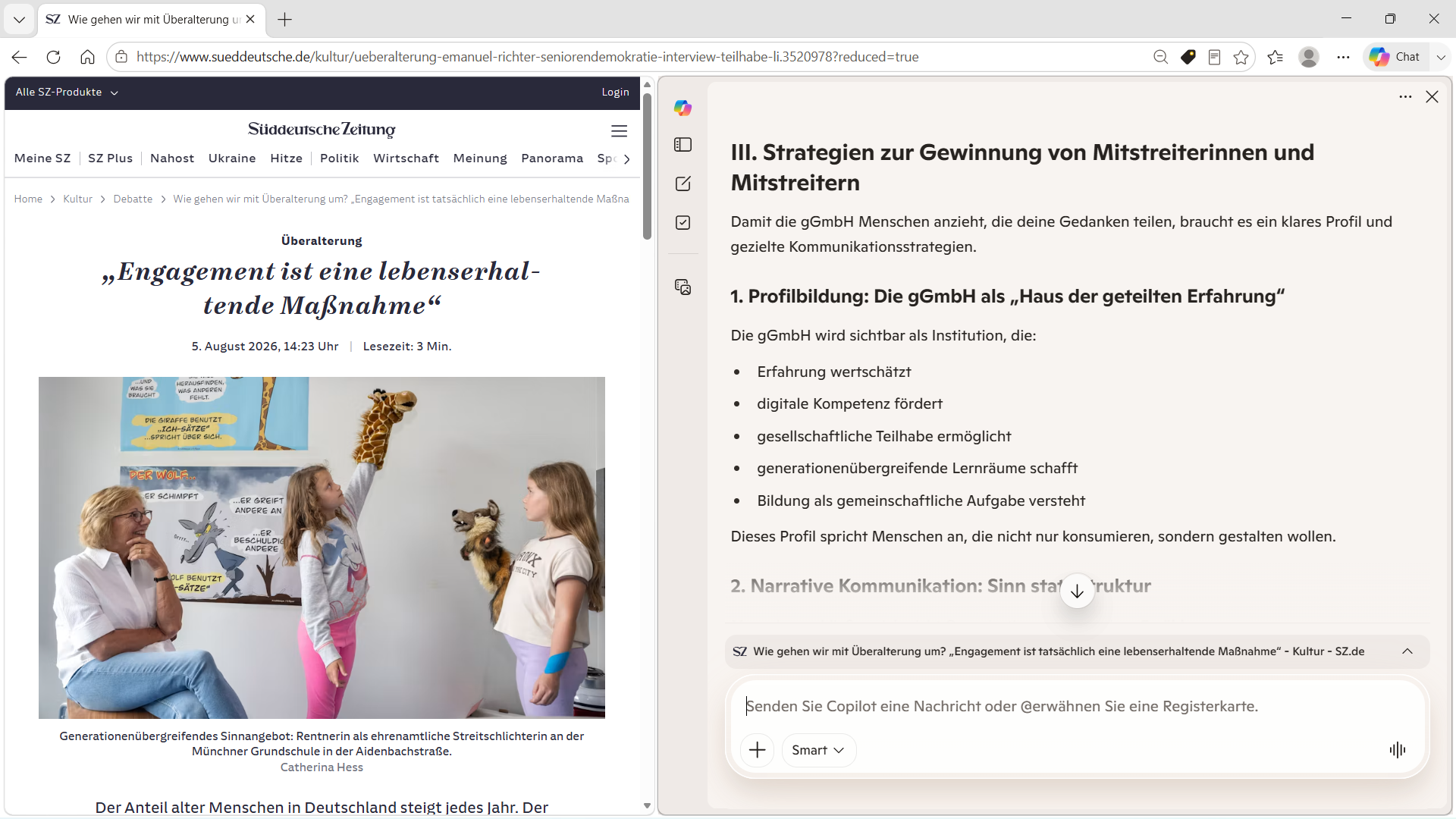Expand Alle SZ-Produkte menu
The width and height of the screenshot is (1456, 819).
click(x=67, y=93)
